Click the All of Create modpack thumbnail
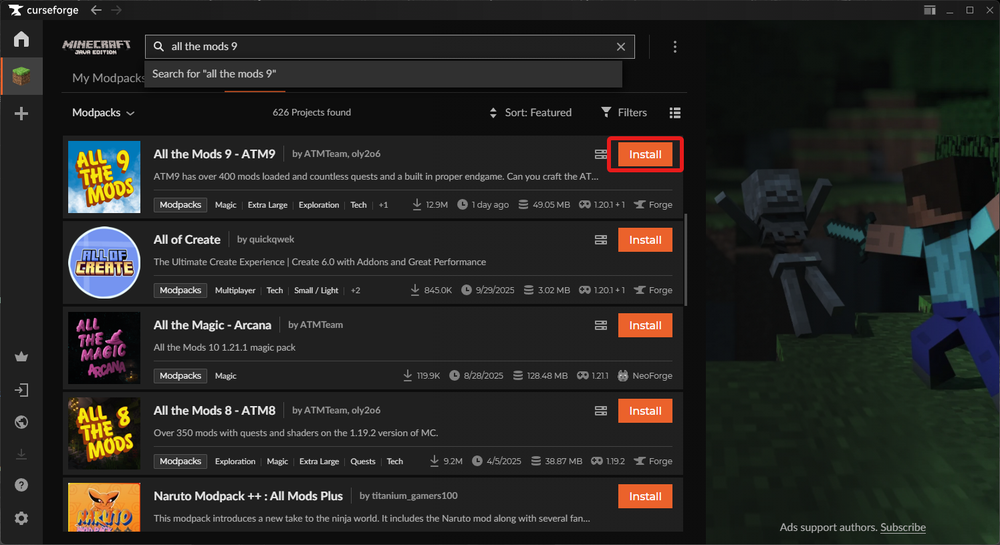 104,262
